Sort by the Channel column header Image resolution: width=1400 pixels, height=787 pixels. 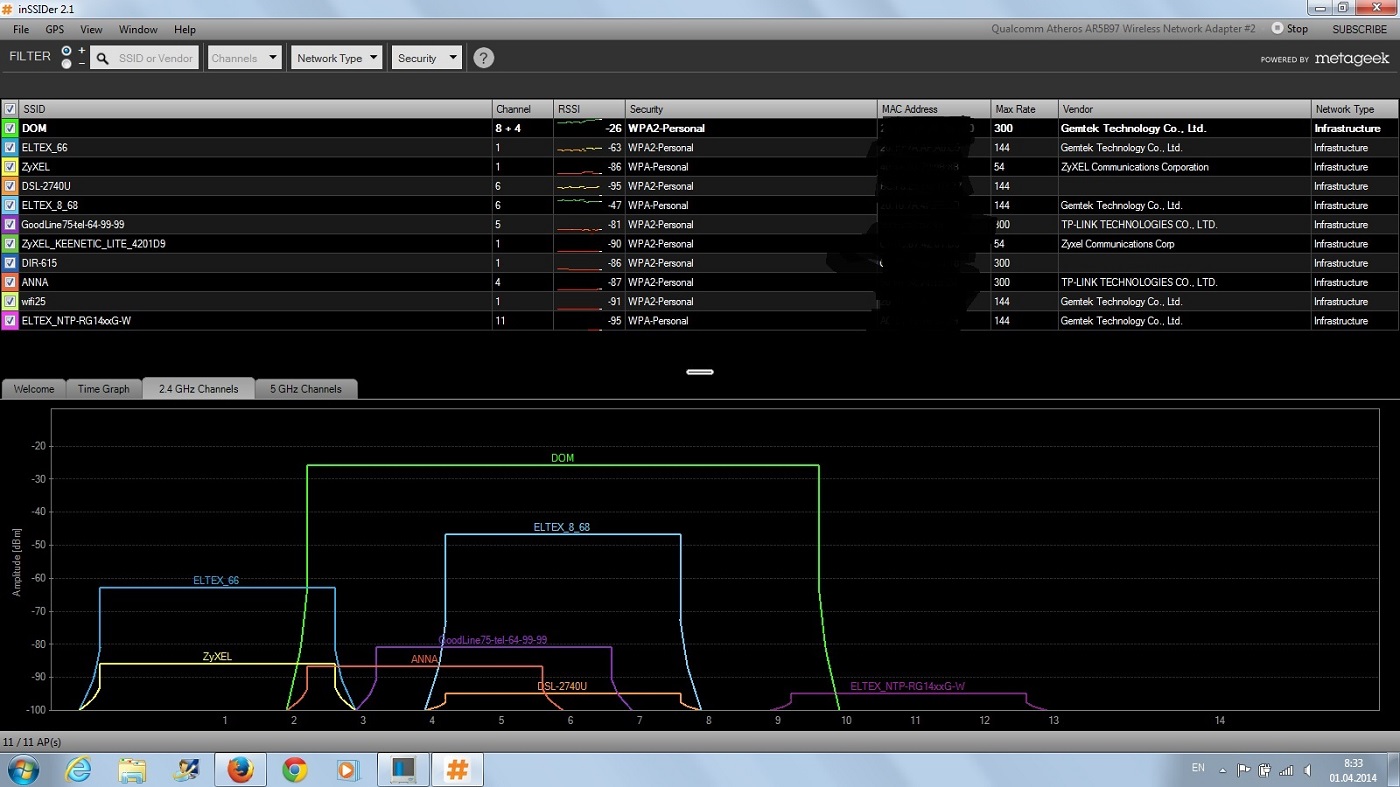523,109
